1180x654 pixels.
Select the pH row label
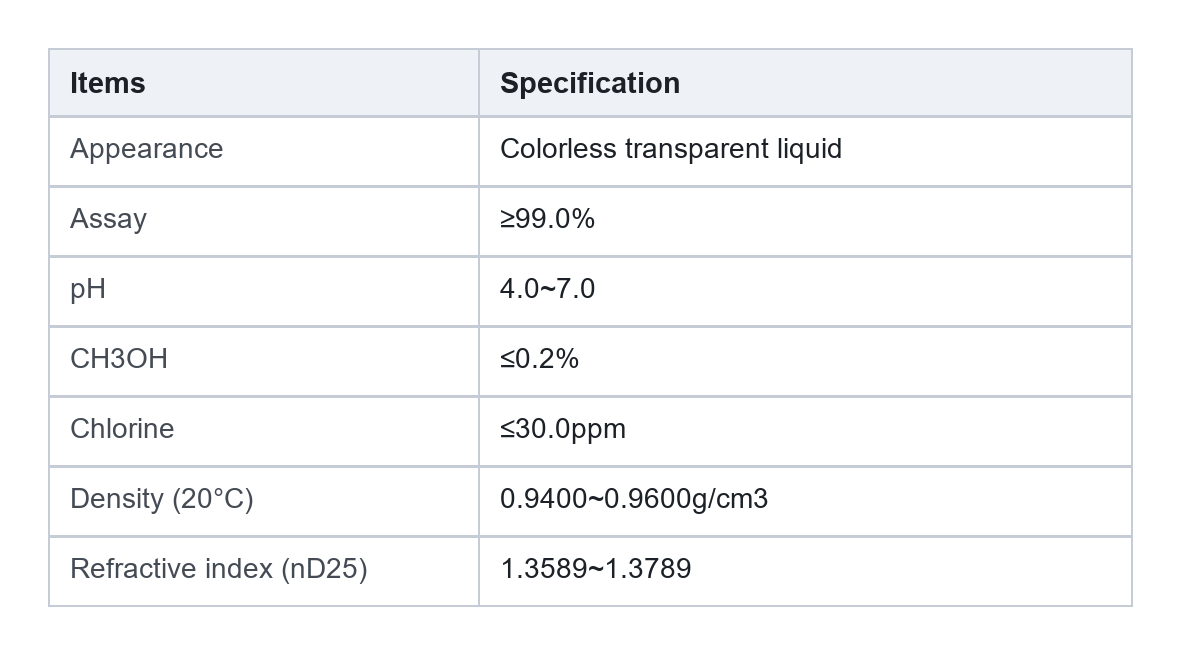point(88,289)
